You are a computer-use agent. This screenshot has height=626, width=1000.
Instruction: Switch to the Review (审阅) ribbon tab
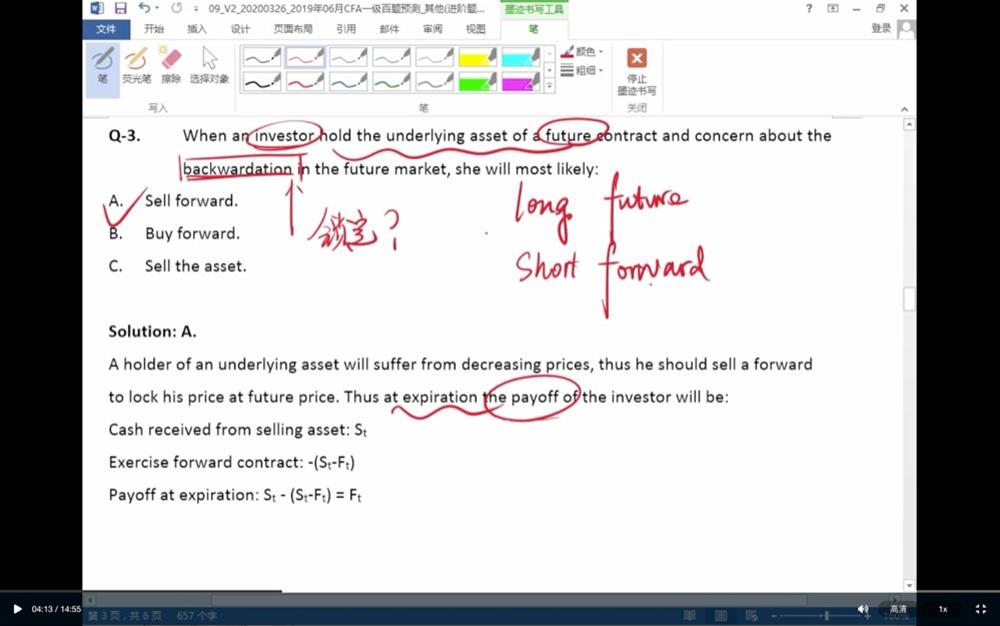click(x=433, y=29)
